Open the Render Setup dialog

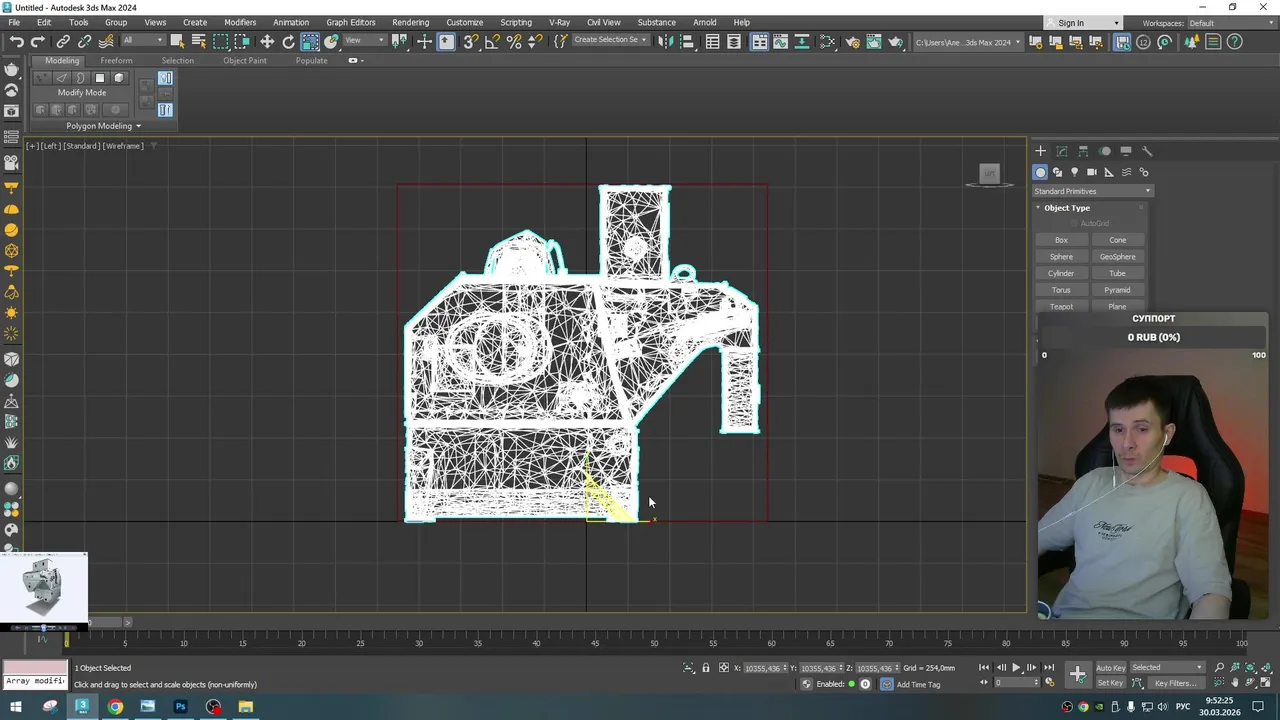click(x=852, y=41)
